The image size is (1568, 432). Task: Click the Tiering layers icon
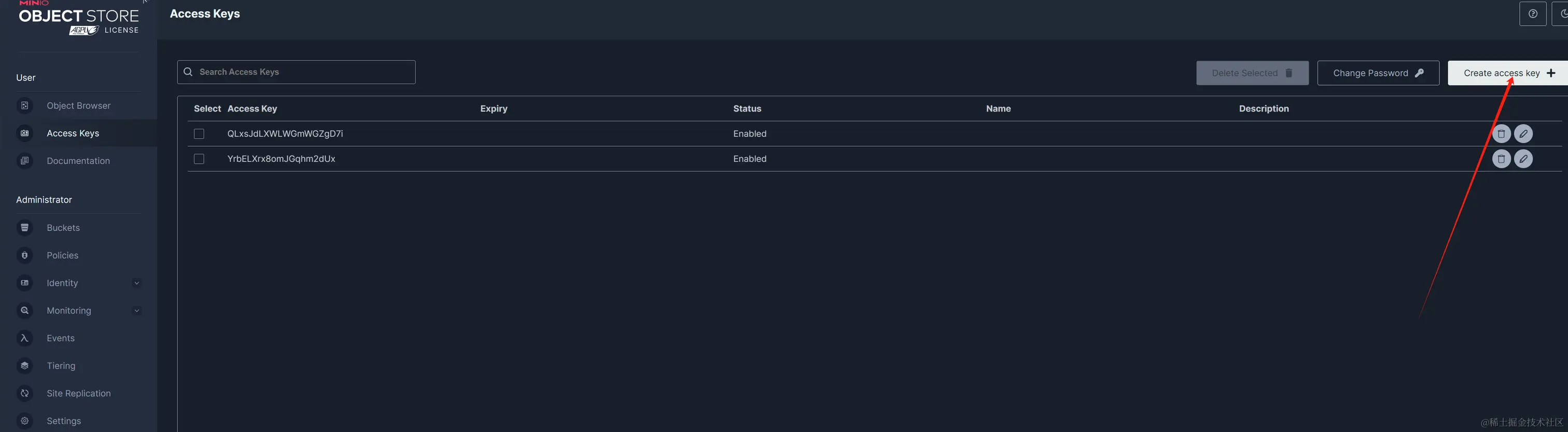[x=25, y=366]
